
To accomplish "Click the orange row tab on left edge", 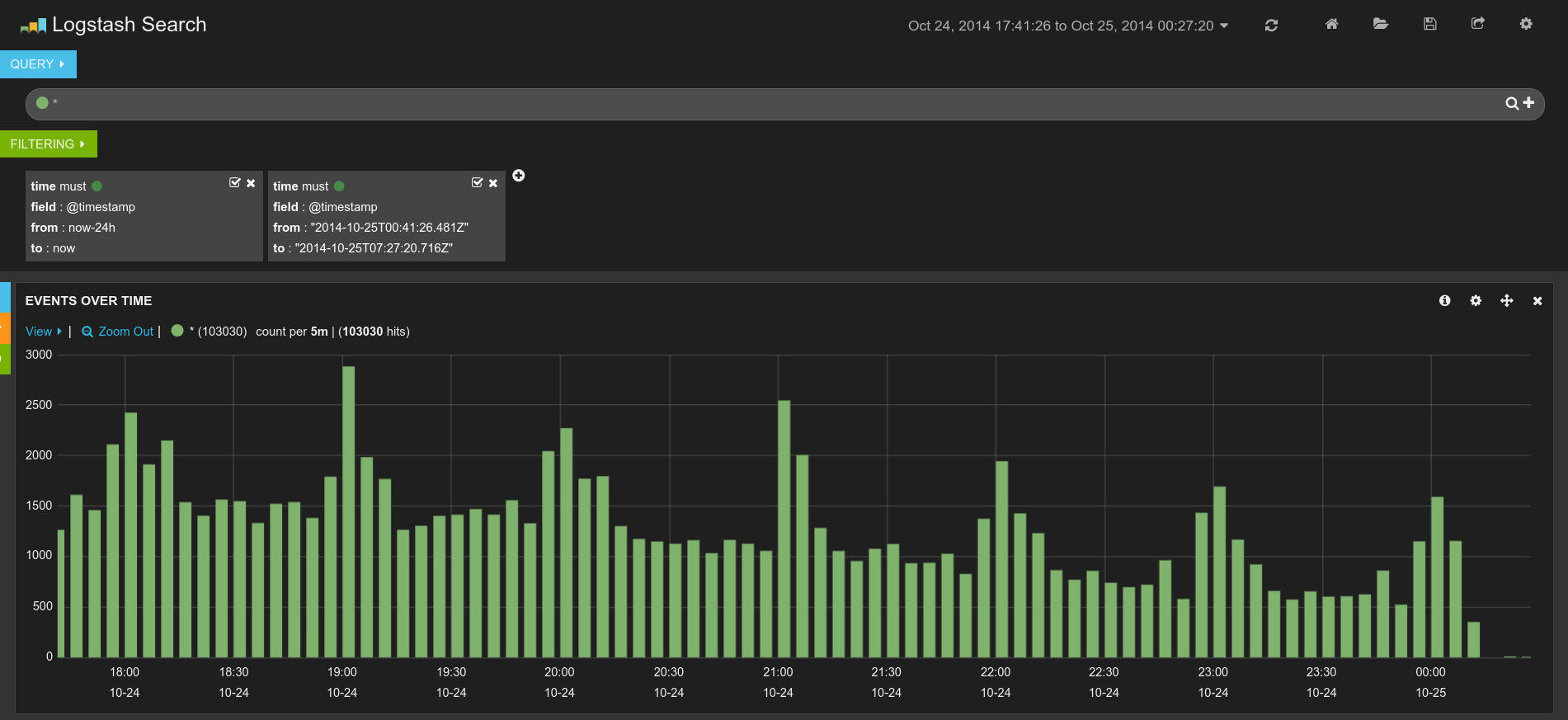I will 5,328.
